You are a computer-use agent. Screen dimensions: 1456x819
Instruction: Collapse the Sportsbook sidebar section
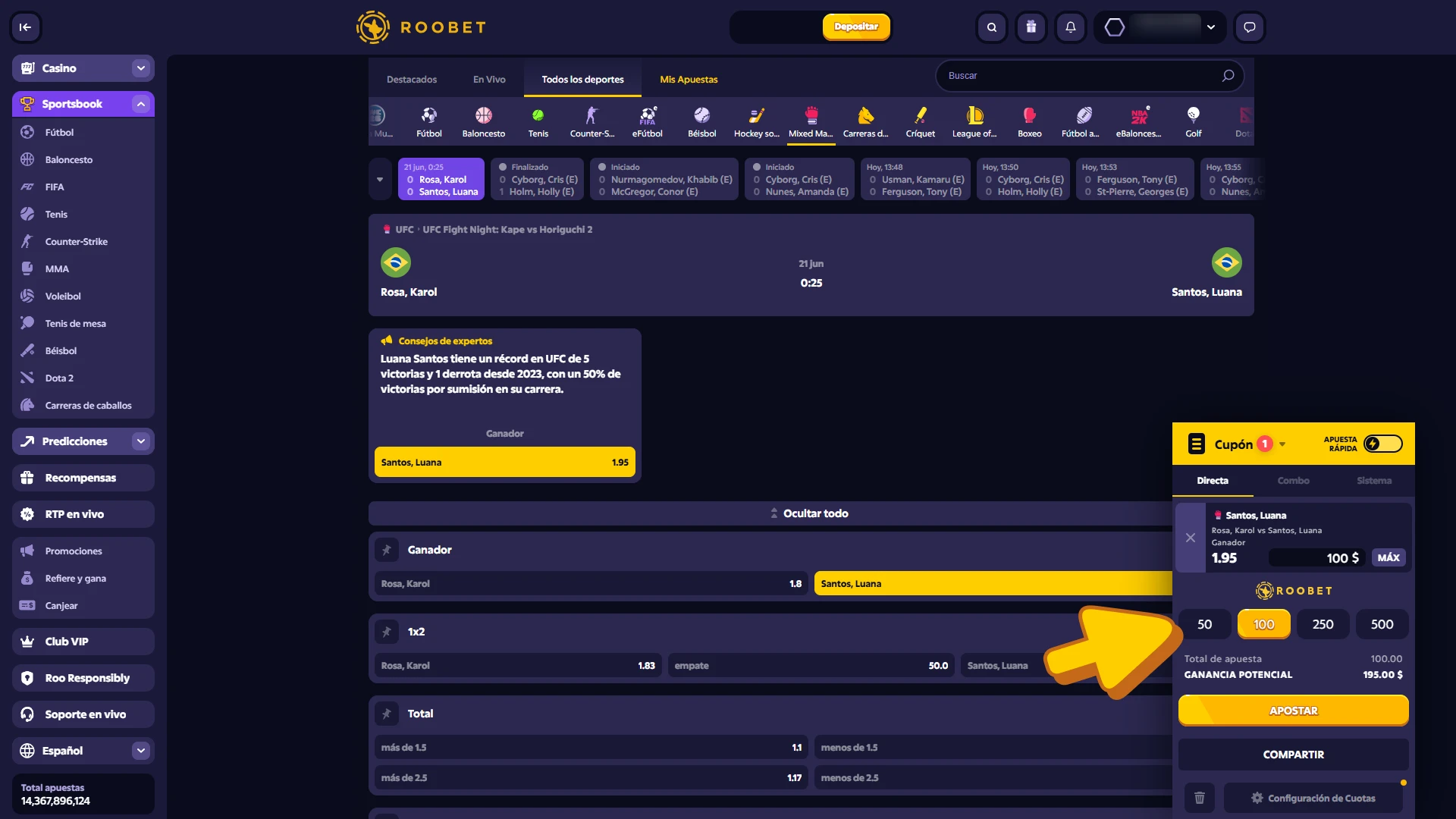click(141, 104)
